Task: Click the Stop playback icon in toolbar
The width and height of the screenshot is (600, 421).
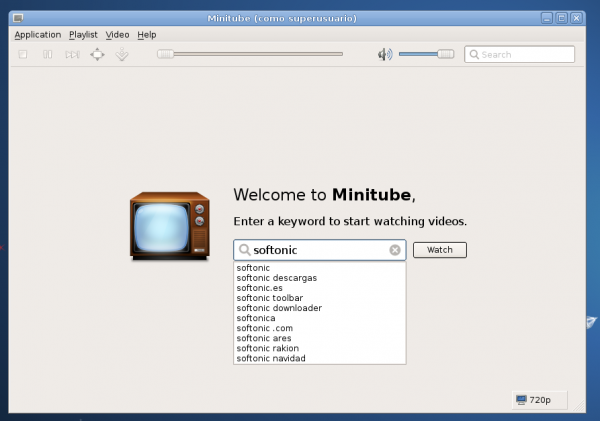Action: [x=22, y=54]
